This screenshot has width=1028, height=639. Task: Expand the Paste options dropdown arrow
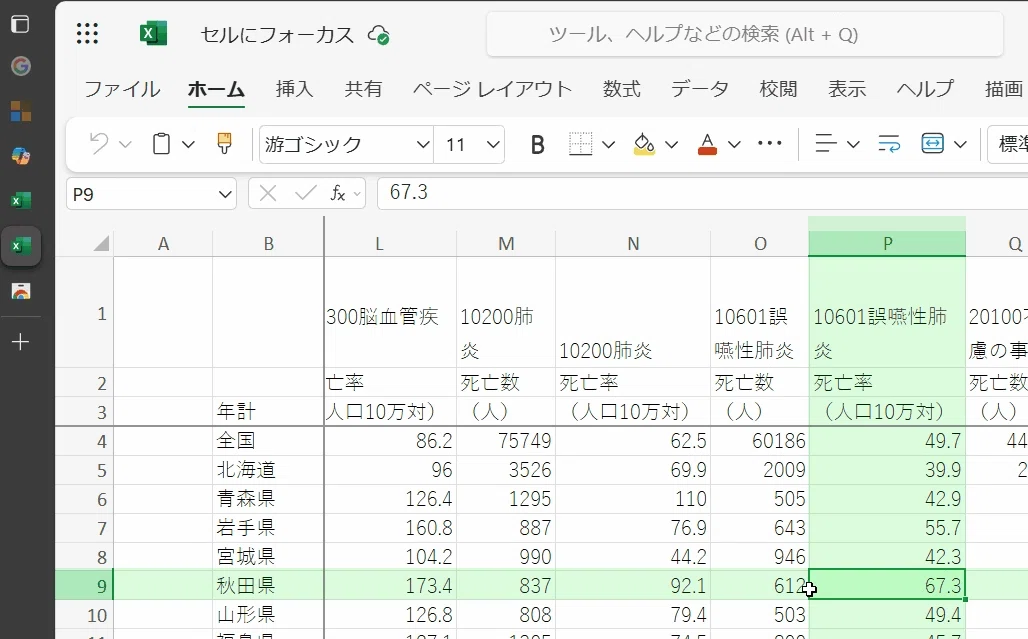(188, 144)
